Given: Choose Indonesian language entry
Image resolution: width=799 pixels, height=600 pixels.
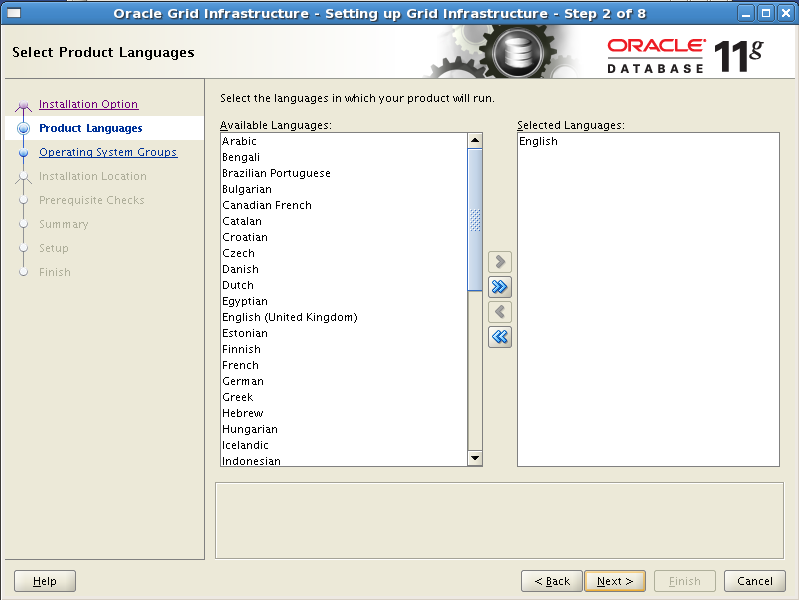Looking at the screenshot, I should click(x=344, y=460).
